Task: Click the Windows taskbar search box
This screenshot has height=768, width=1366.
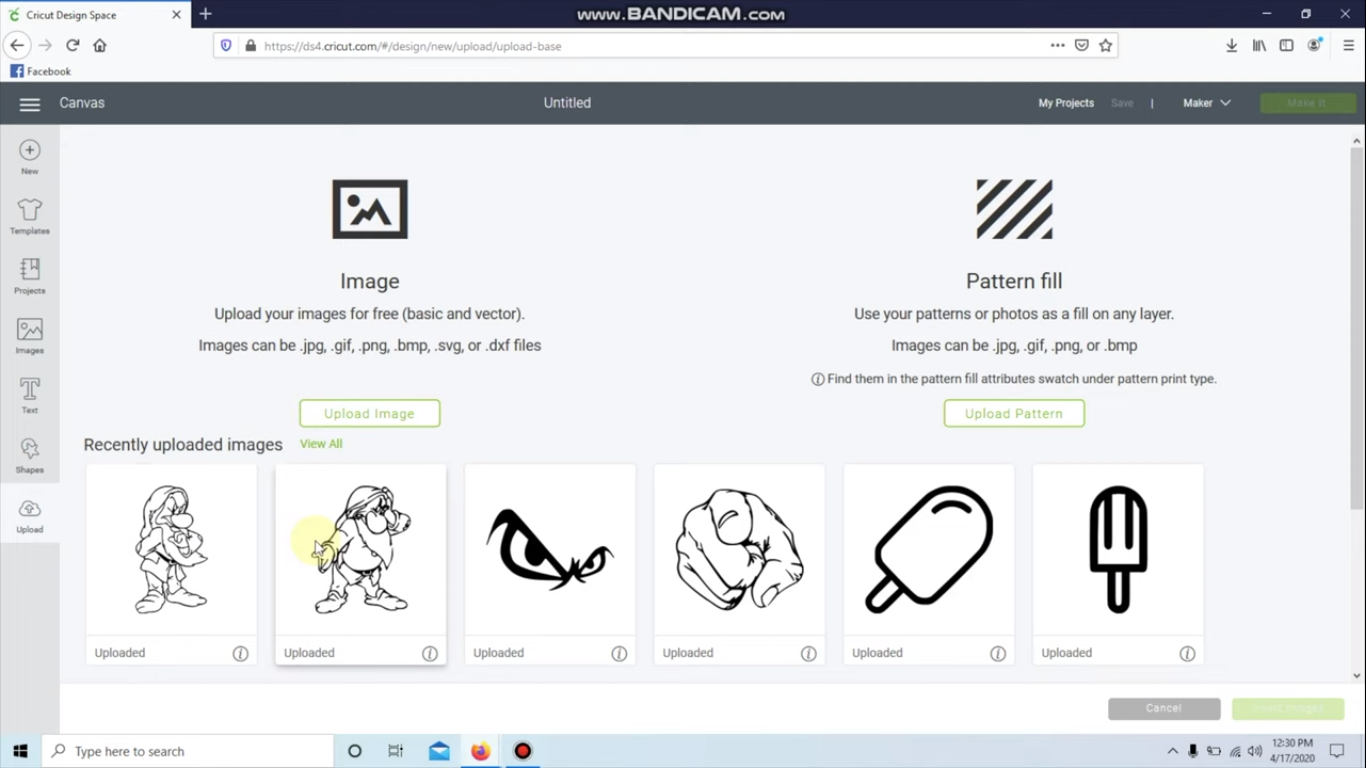Action: pos(187,751)
